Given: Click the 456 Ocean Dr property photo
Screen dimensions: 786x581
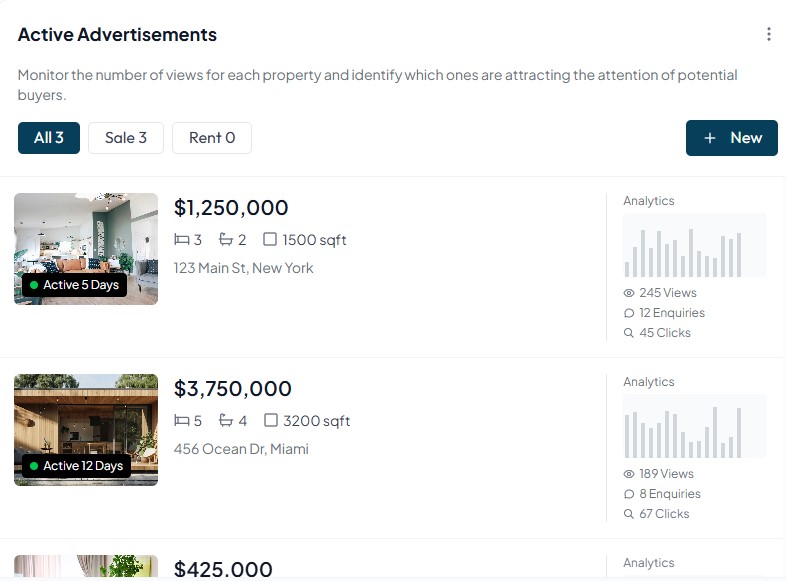Looking at the screenshot, I should point(86,429).
